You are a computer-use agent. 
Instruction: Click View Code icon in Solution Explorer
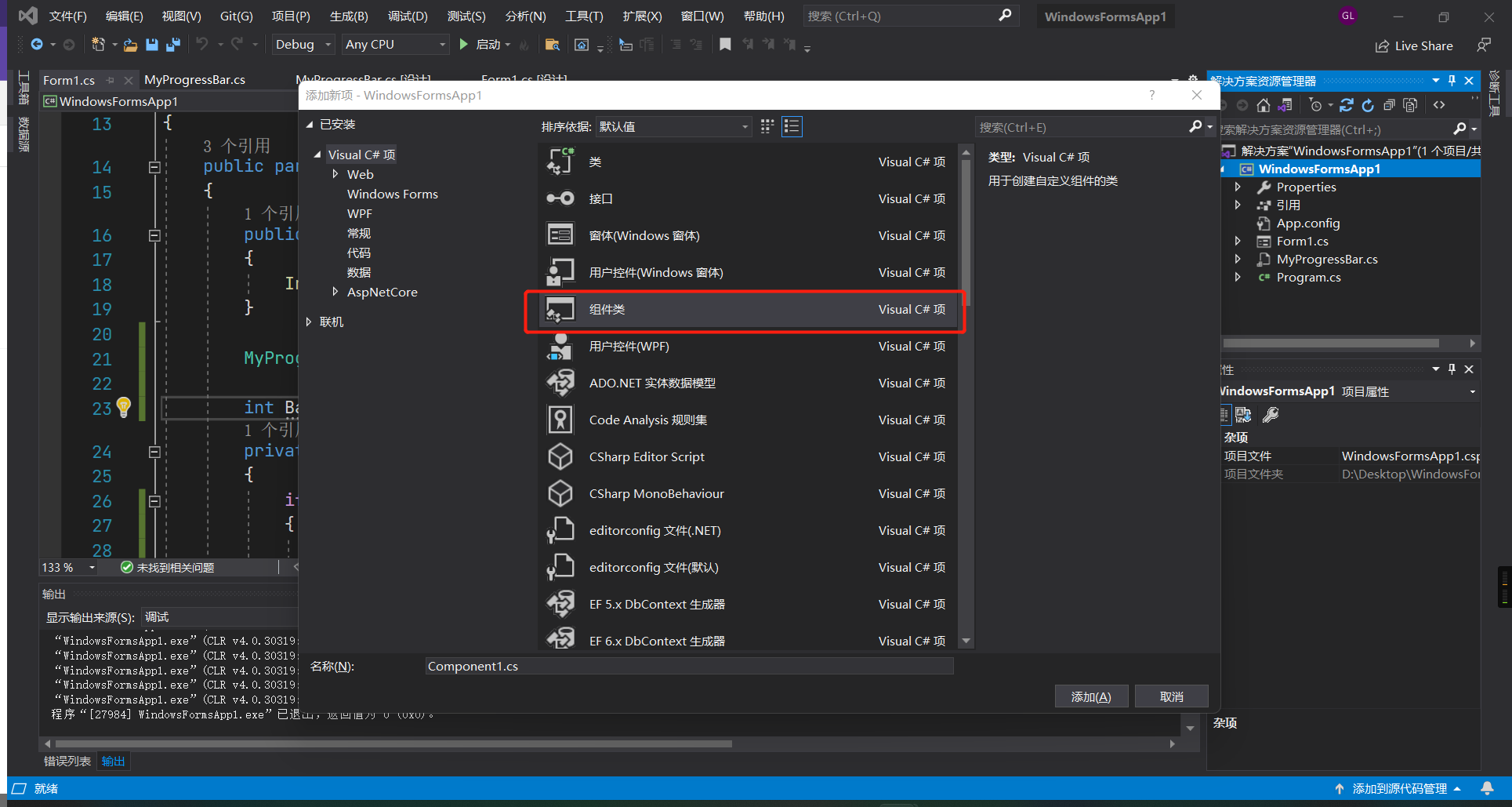coord(1439,105)
